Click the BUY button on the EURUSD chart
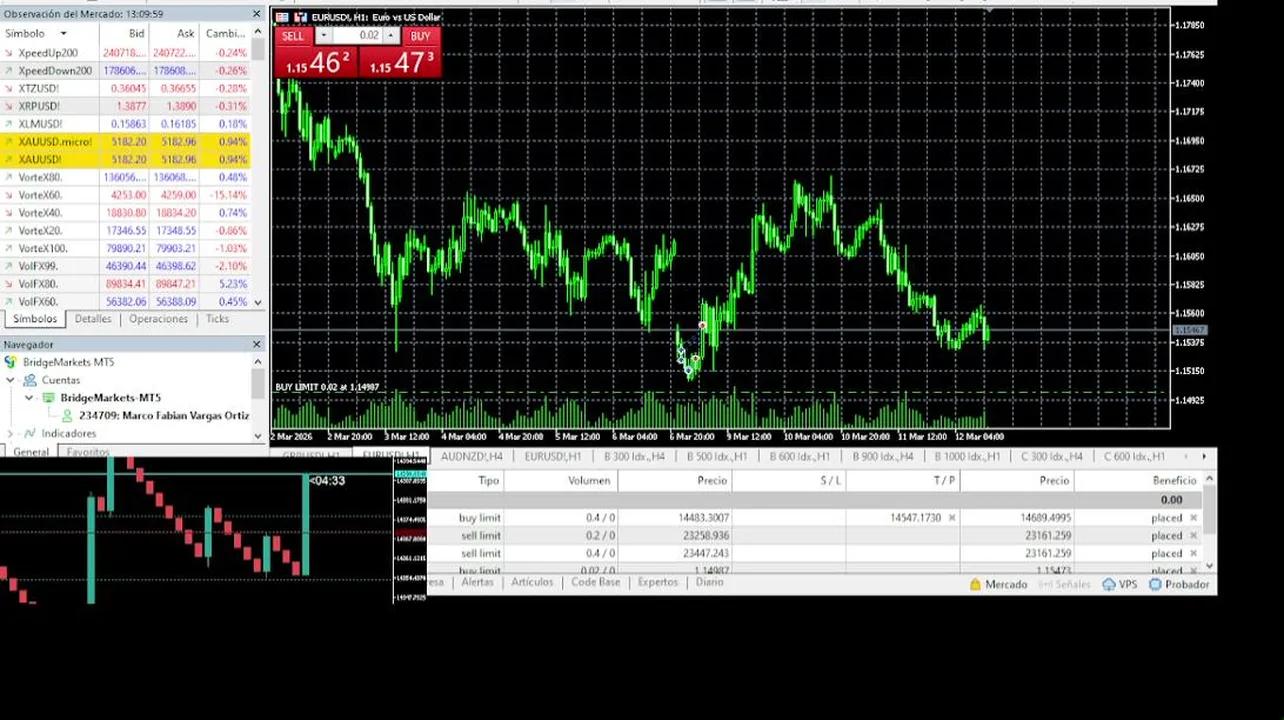 420,36
